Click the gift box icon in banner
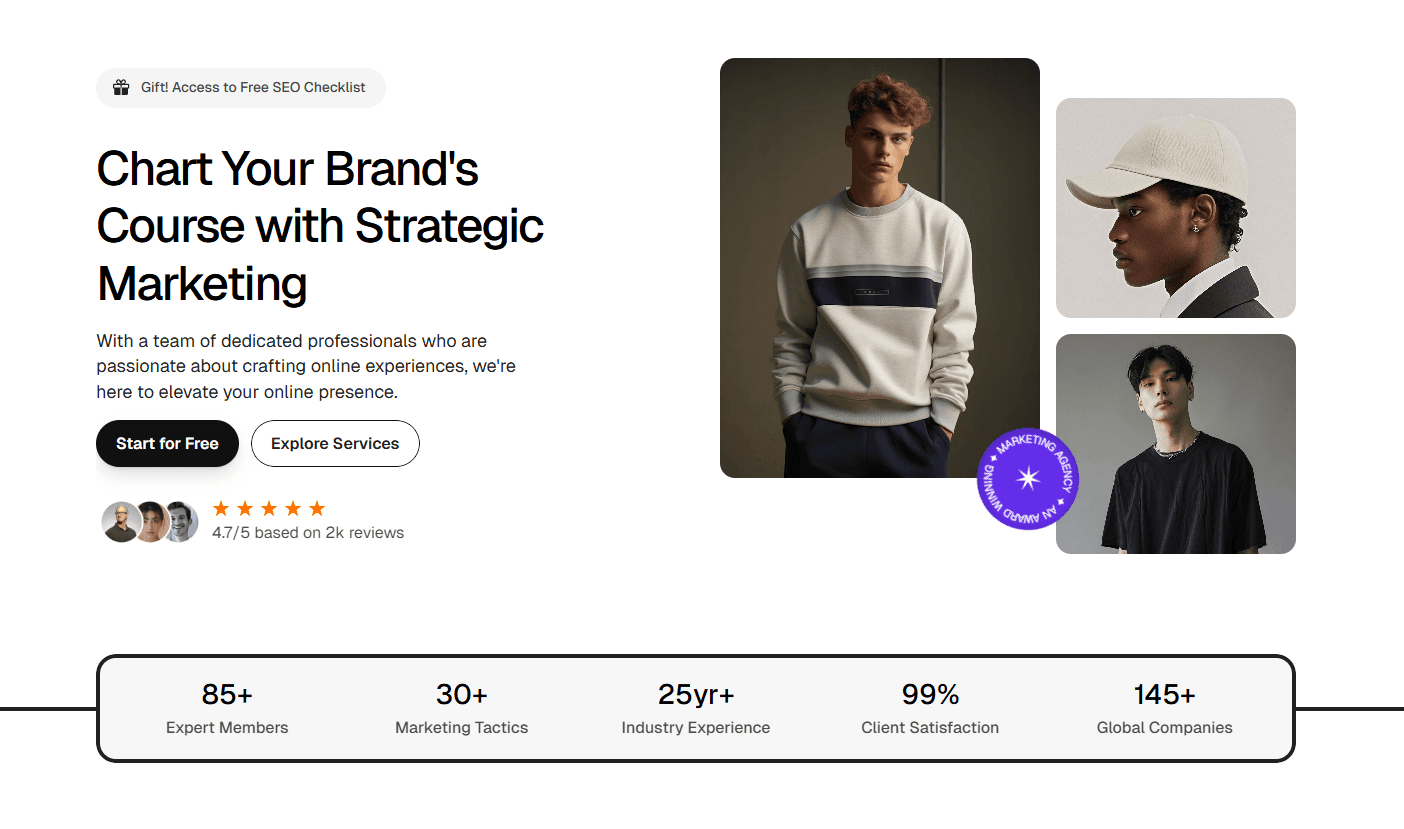Image resolution: width=1404 pixels, height=829 pixels. 121,87
